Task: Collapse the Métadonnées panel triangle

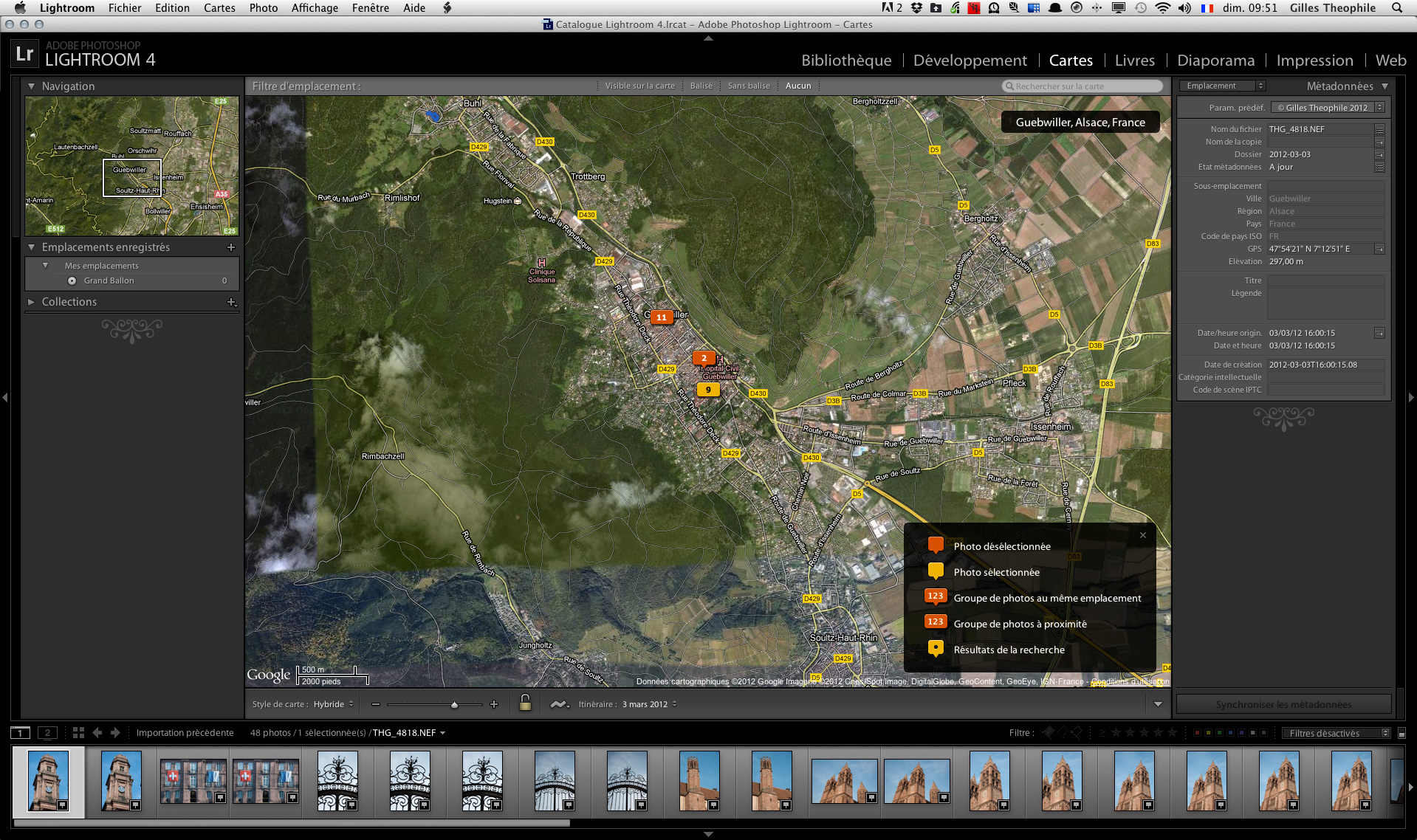Action: (1385, 86)
